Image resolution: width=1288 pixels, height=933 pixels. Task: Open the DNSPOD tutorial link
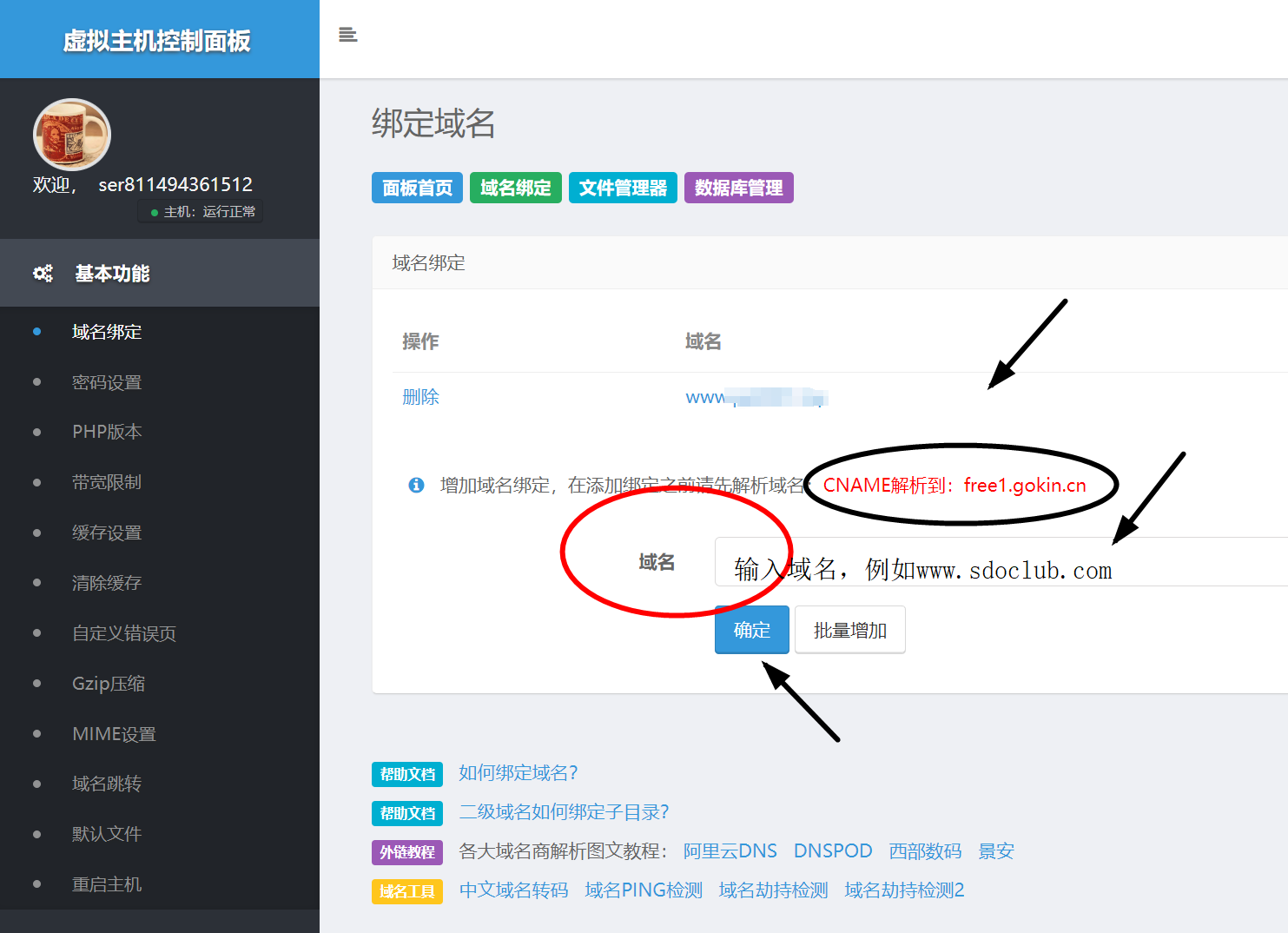(833, 851)
